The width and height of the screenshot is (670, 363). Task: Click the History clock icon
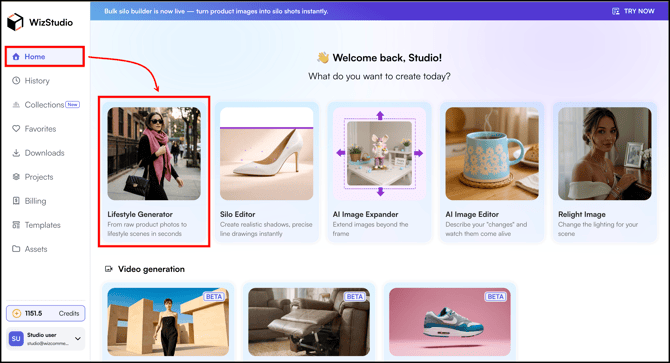click(x=16, y=80)
